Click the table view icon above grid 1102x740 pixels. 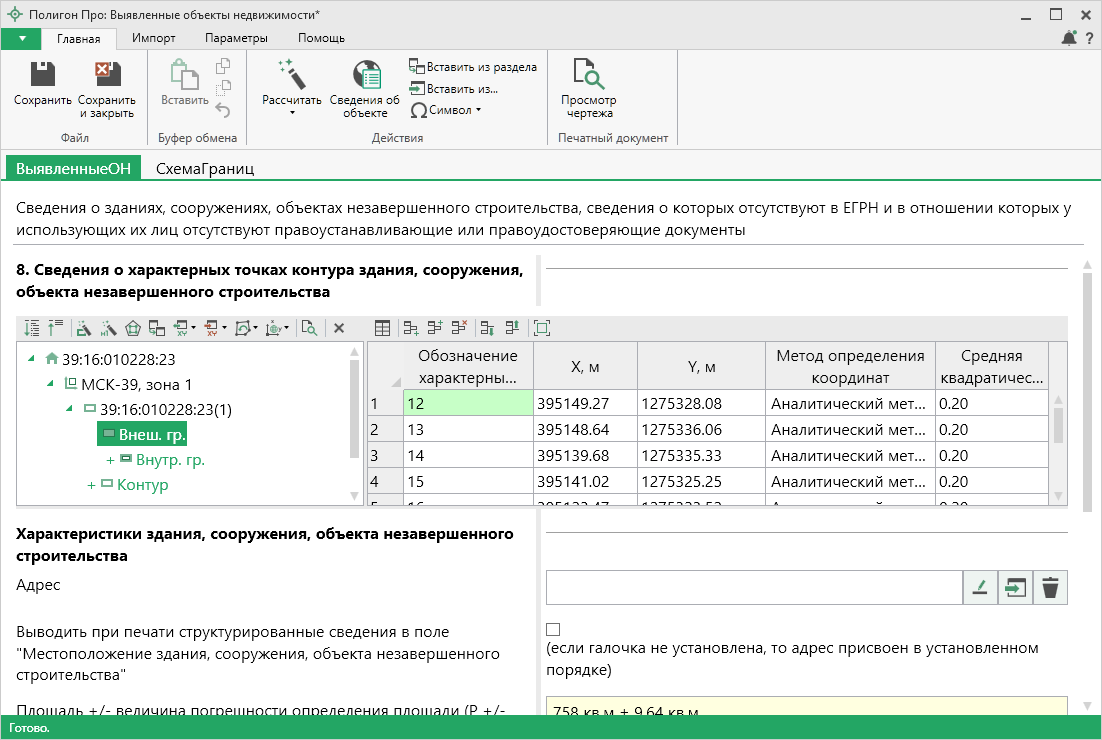[x=382, y=328]
